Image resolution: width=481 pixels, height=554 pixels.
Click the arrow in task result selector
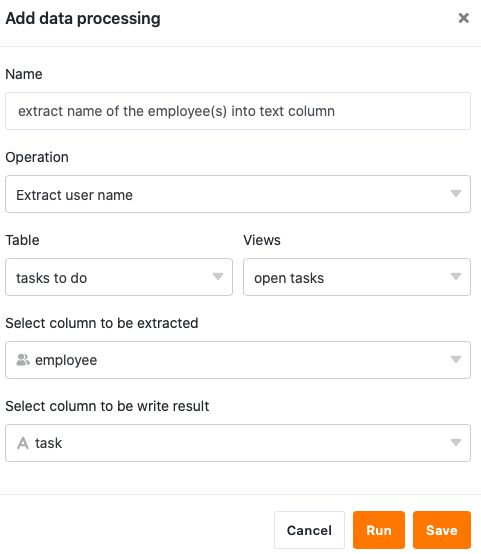[x=456, y=442]
